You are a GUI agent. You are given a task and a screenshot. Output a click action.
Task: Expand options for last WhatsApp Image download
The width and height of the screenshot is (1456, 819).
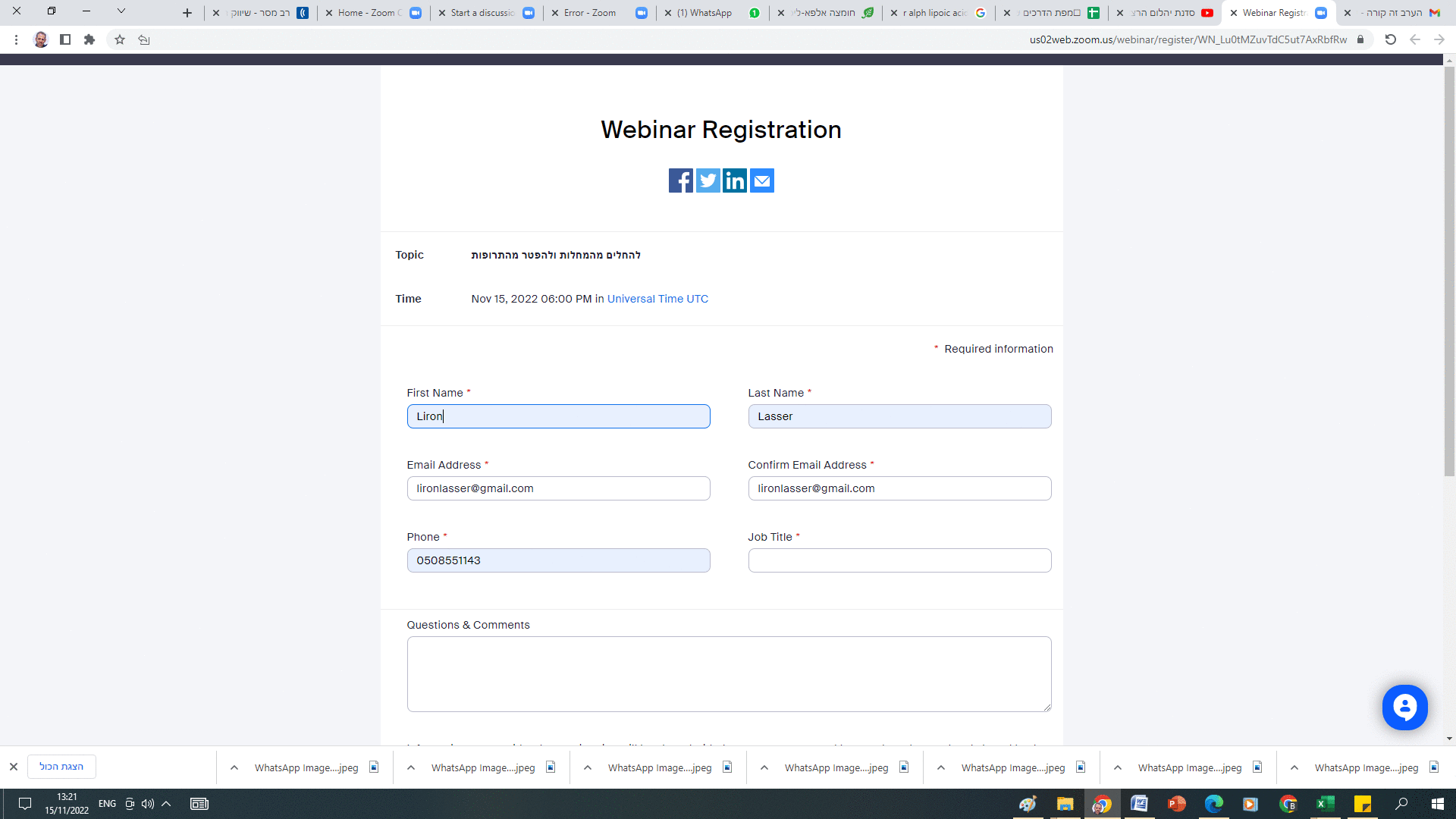coord(1294,767)
